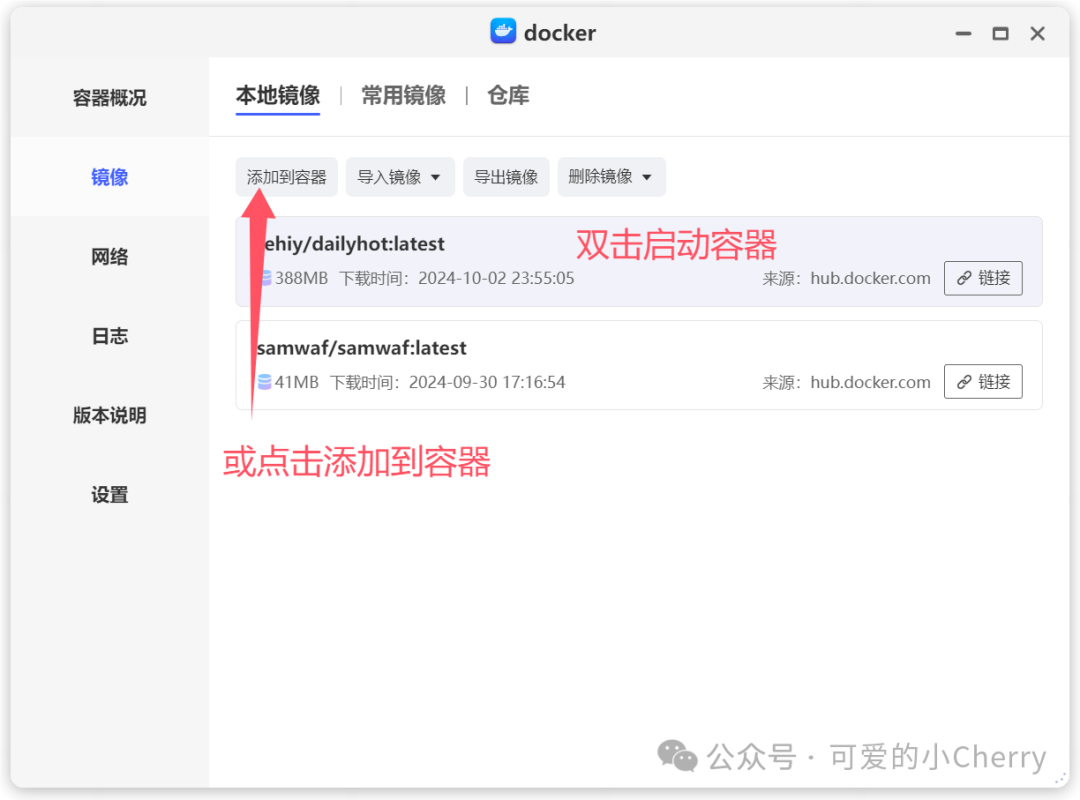The width and height of the screenshot is (1080, 800).
Task: Click 链接 button for dailyhot image
Action: [x=983, y=278]
